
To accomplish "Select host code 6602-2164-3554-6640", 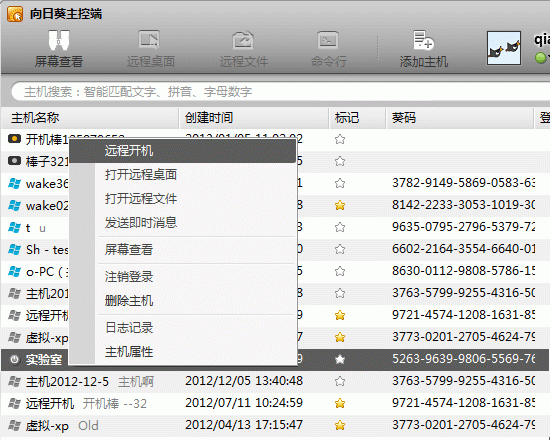I will [463, 249].
